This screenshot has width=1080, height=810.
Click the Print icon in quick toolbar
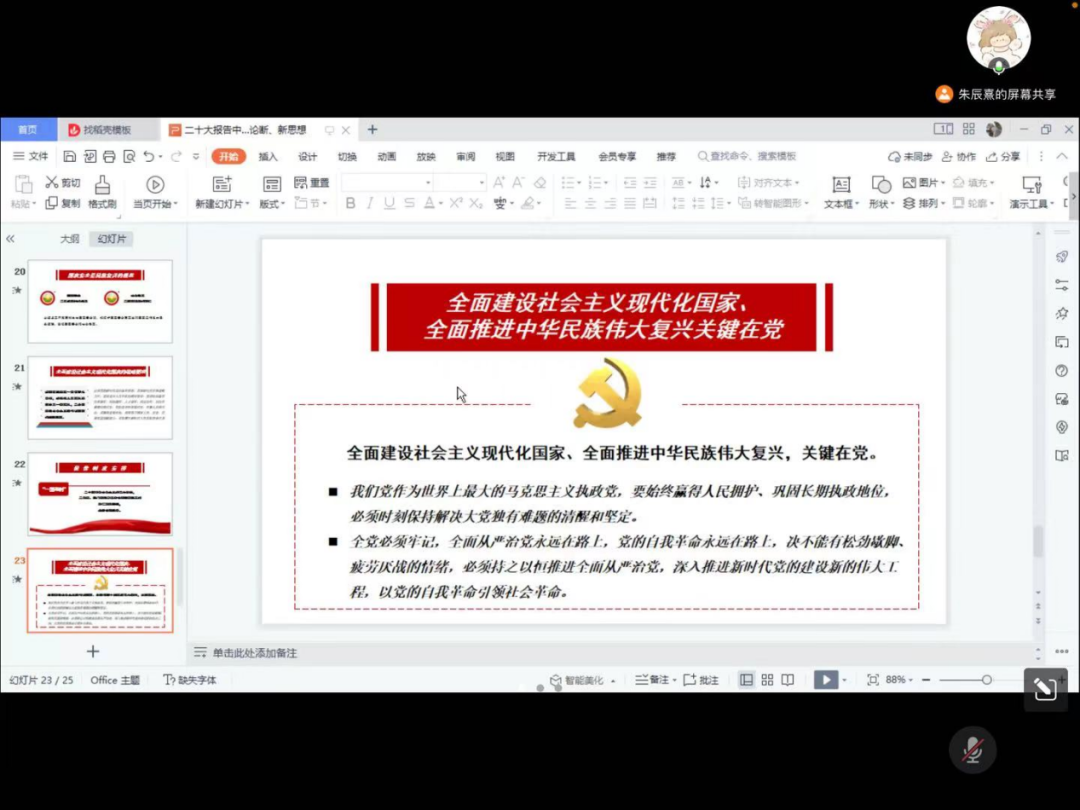[109, 156]
